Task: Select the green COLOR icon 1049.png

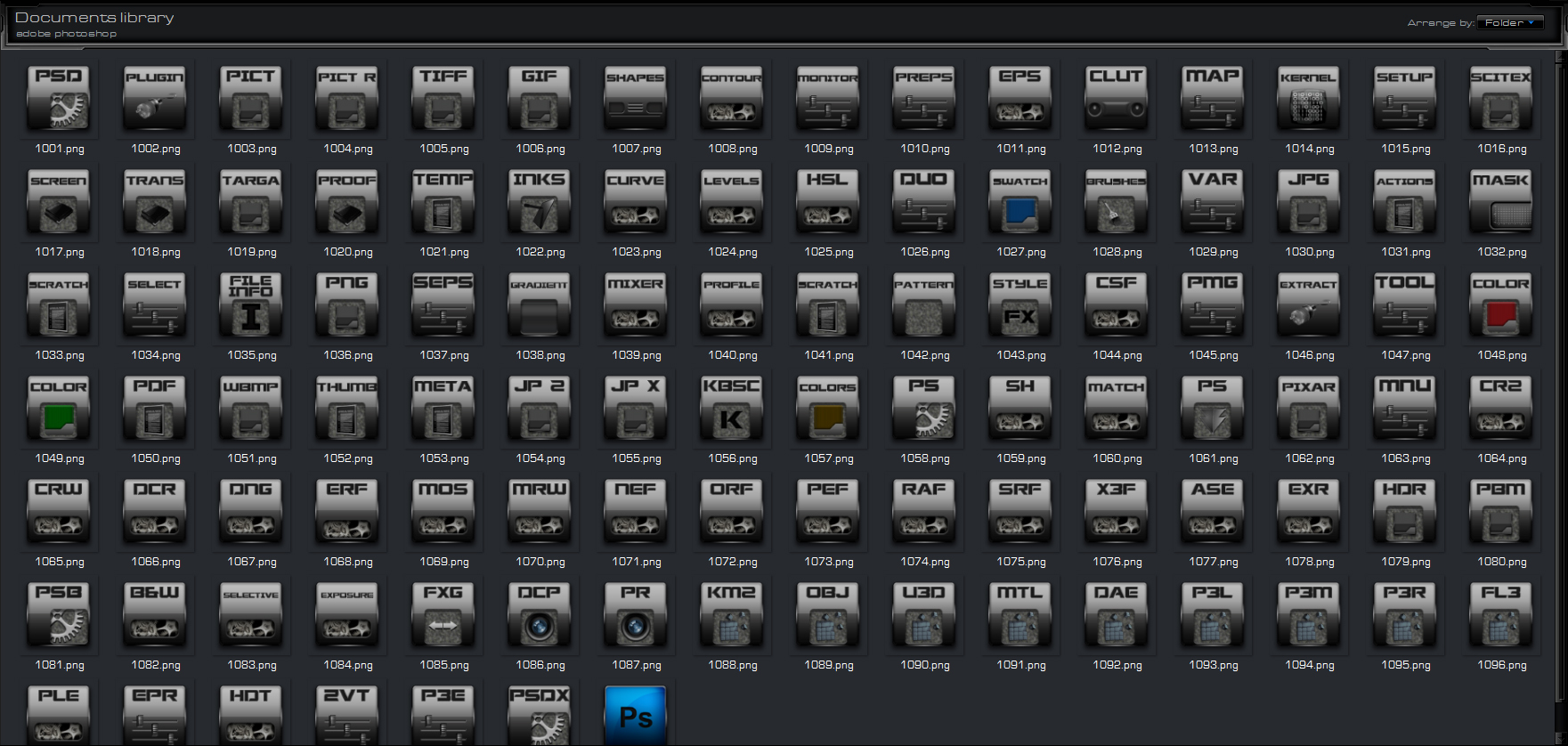Action: pos(59,408)
